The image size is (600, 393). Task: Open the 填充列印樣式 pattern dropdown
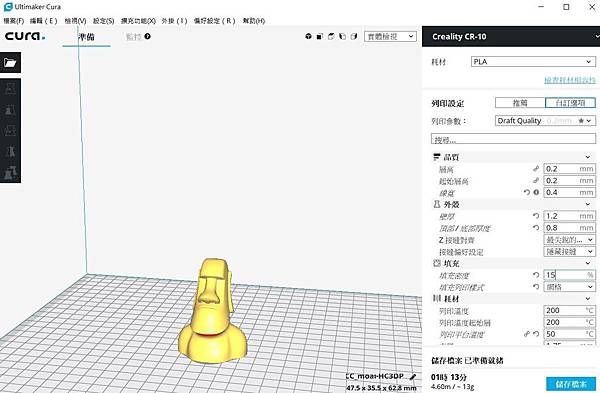pos(569,287)
